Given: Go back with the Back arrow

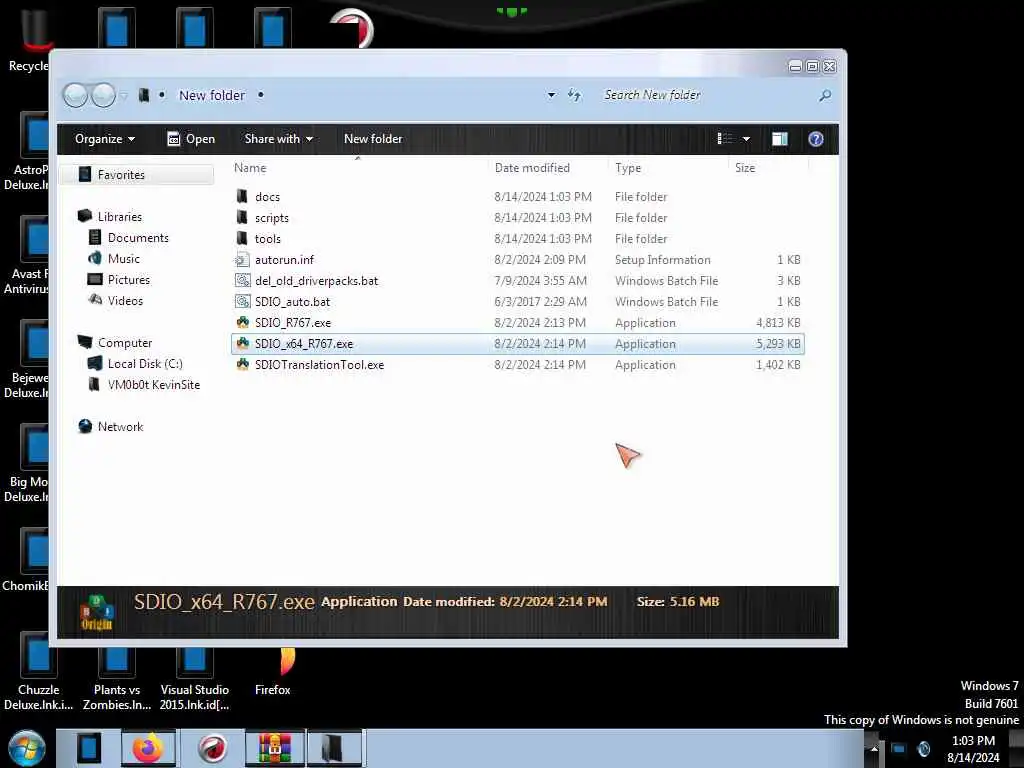Looking at the screenshot, I should [x=75, y=95].
